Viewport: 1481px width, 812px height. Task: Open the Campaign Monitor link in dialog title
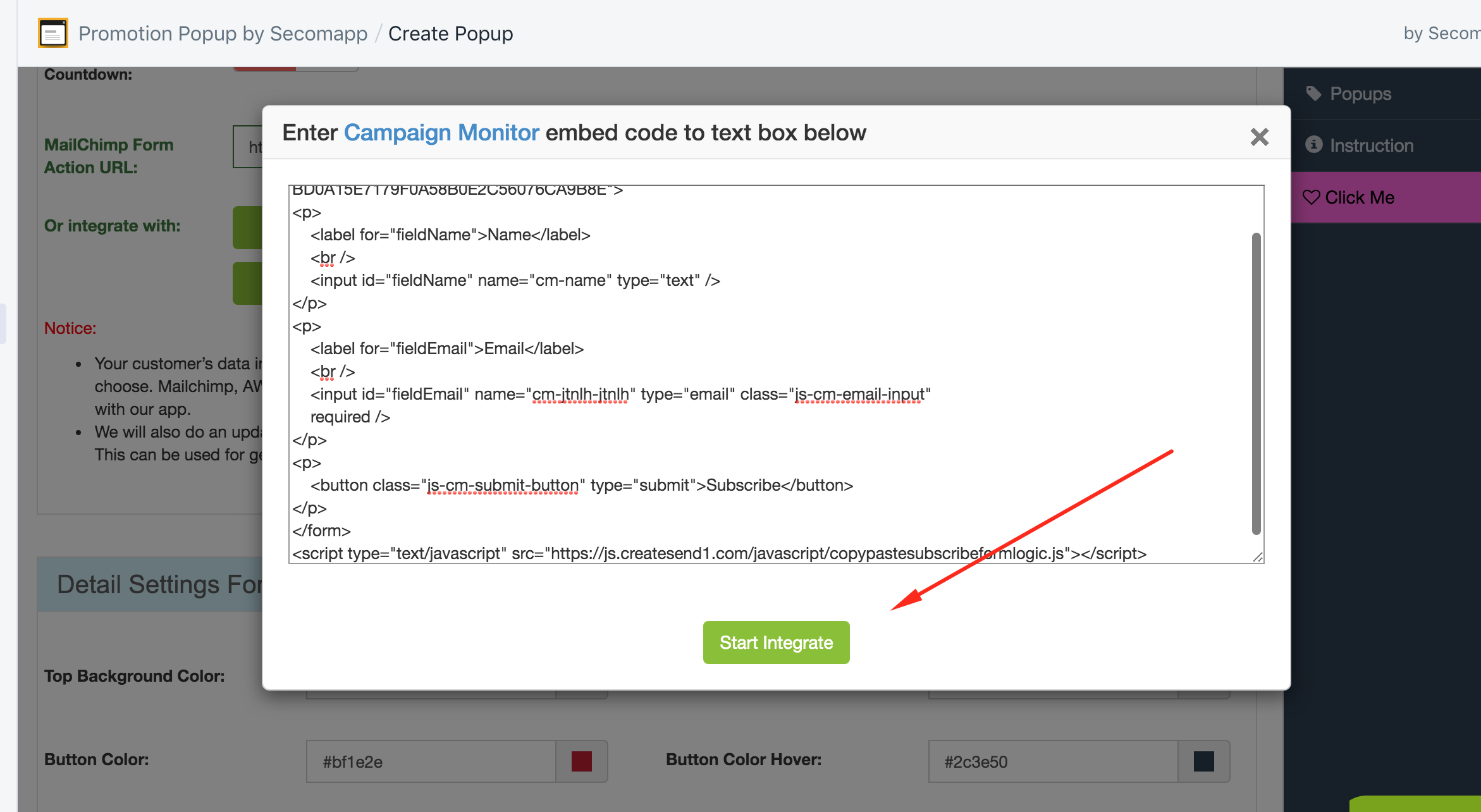click(x=441, y=133)
